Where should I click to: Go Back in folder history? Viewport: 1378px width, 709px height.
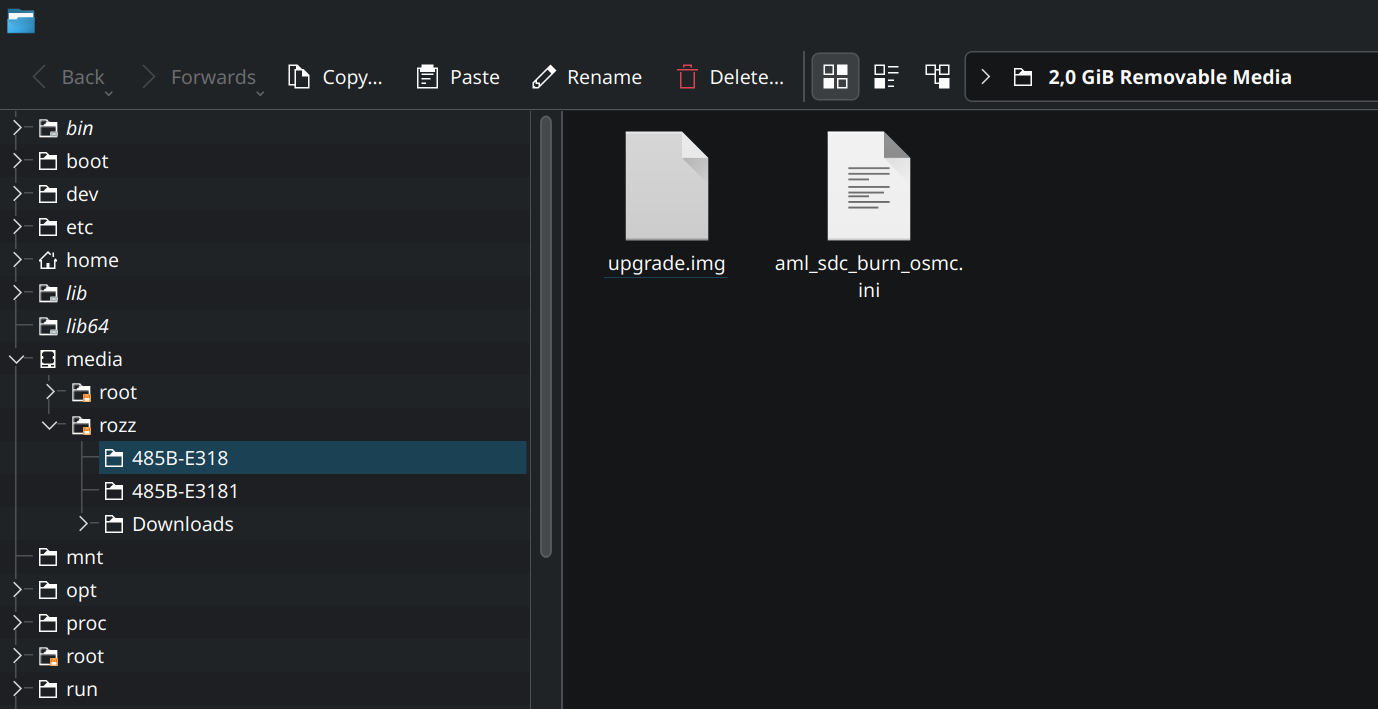pyautogui.click(x=68, y=77)
